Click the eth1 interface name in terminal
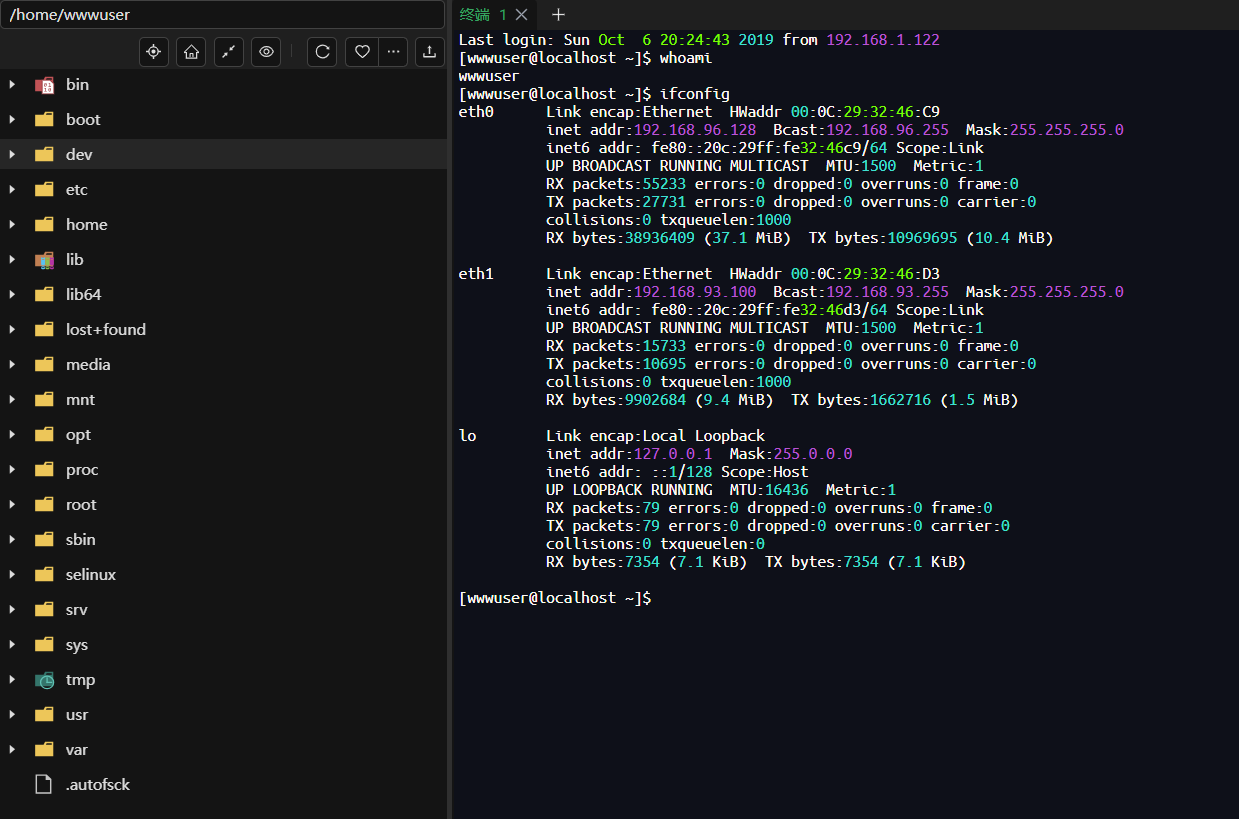Screen dimensions: 1239x819 coord(476,274)
